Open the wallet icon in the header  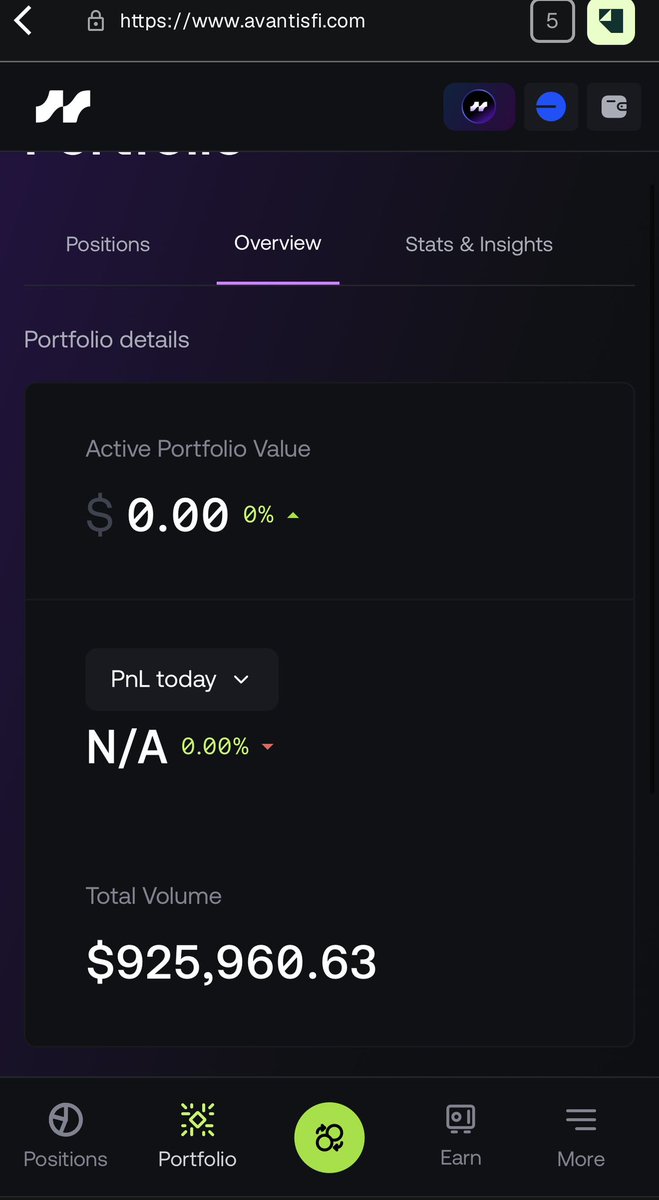click(x=614, y=107)
